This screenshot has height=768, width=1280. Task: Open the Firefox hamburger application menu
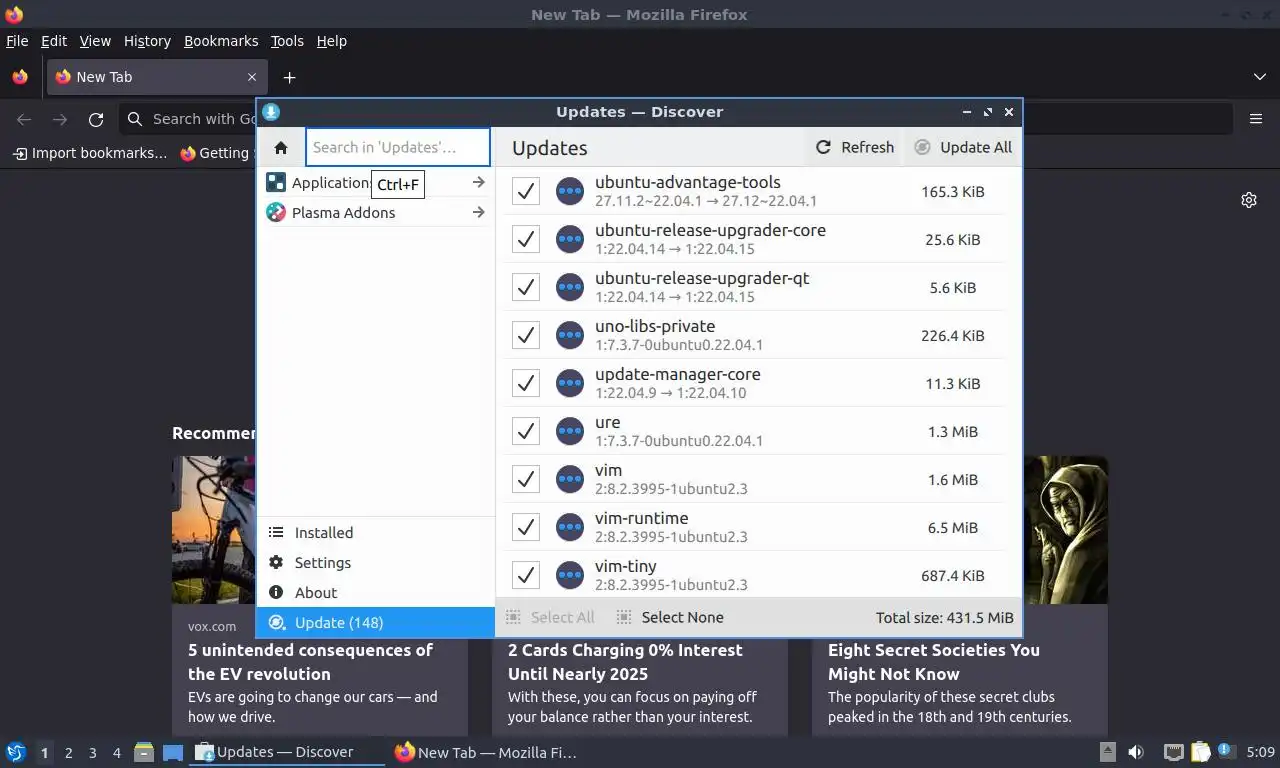(x=1256, y=119)
